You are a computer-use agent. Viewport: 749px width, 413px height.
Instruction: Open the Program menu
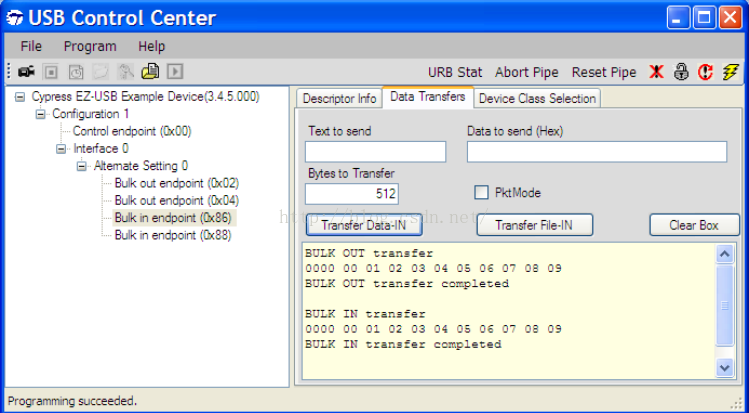pyautogui.click(x=90, y=46)
